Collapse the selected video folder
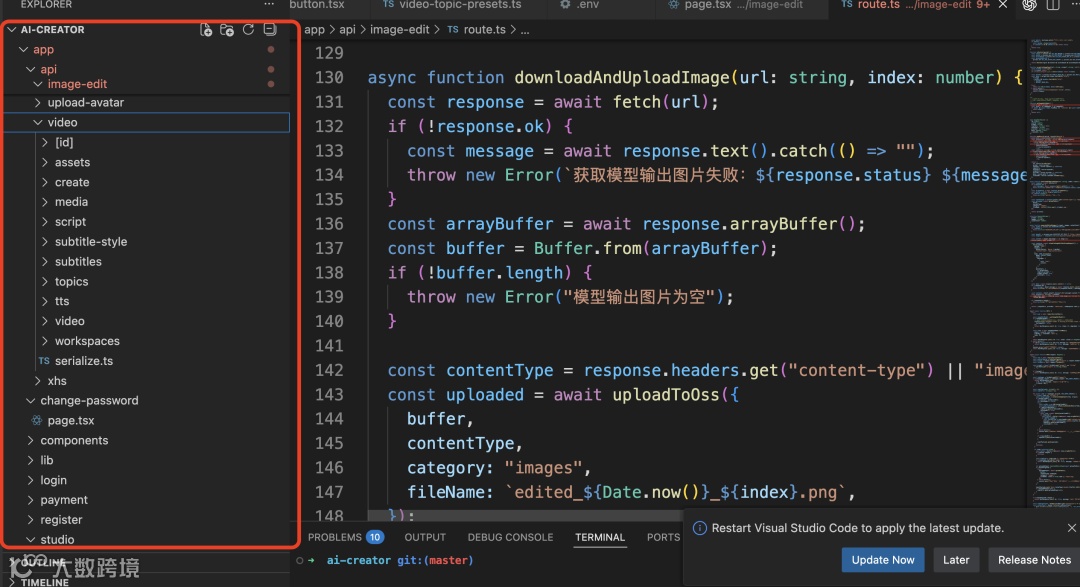This screenshot has height=587, width=1080. pyautogui.click(x=38, y=123)
